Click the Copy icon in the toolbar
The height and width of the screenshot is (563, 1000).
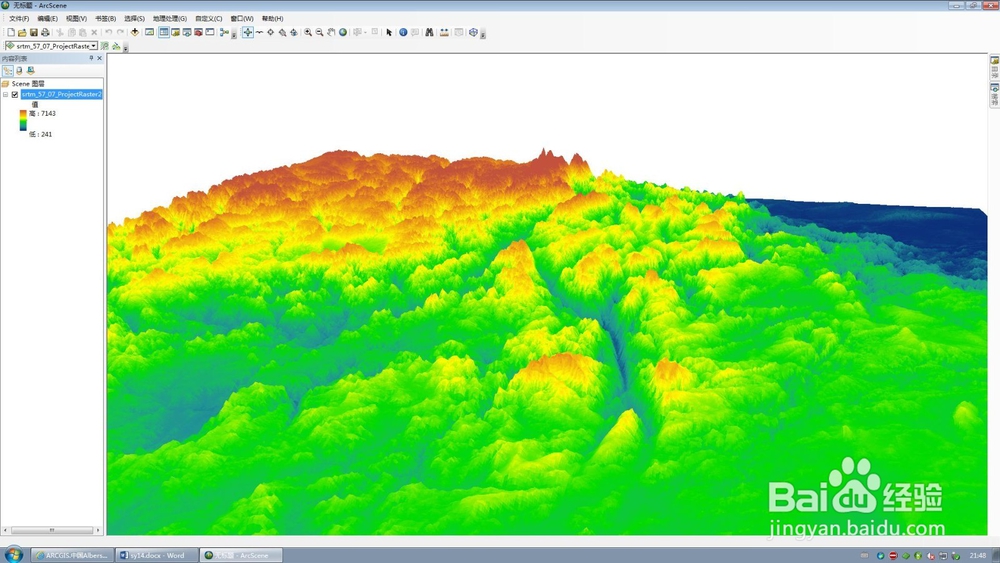tap(71, 32)
